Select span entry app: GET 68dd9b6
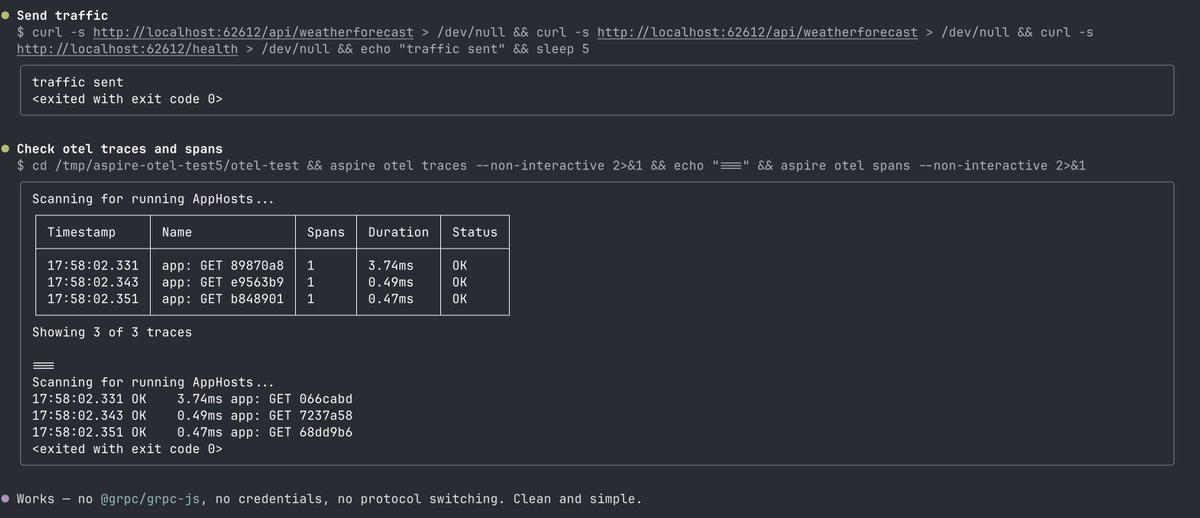 290,432
